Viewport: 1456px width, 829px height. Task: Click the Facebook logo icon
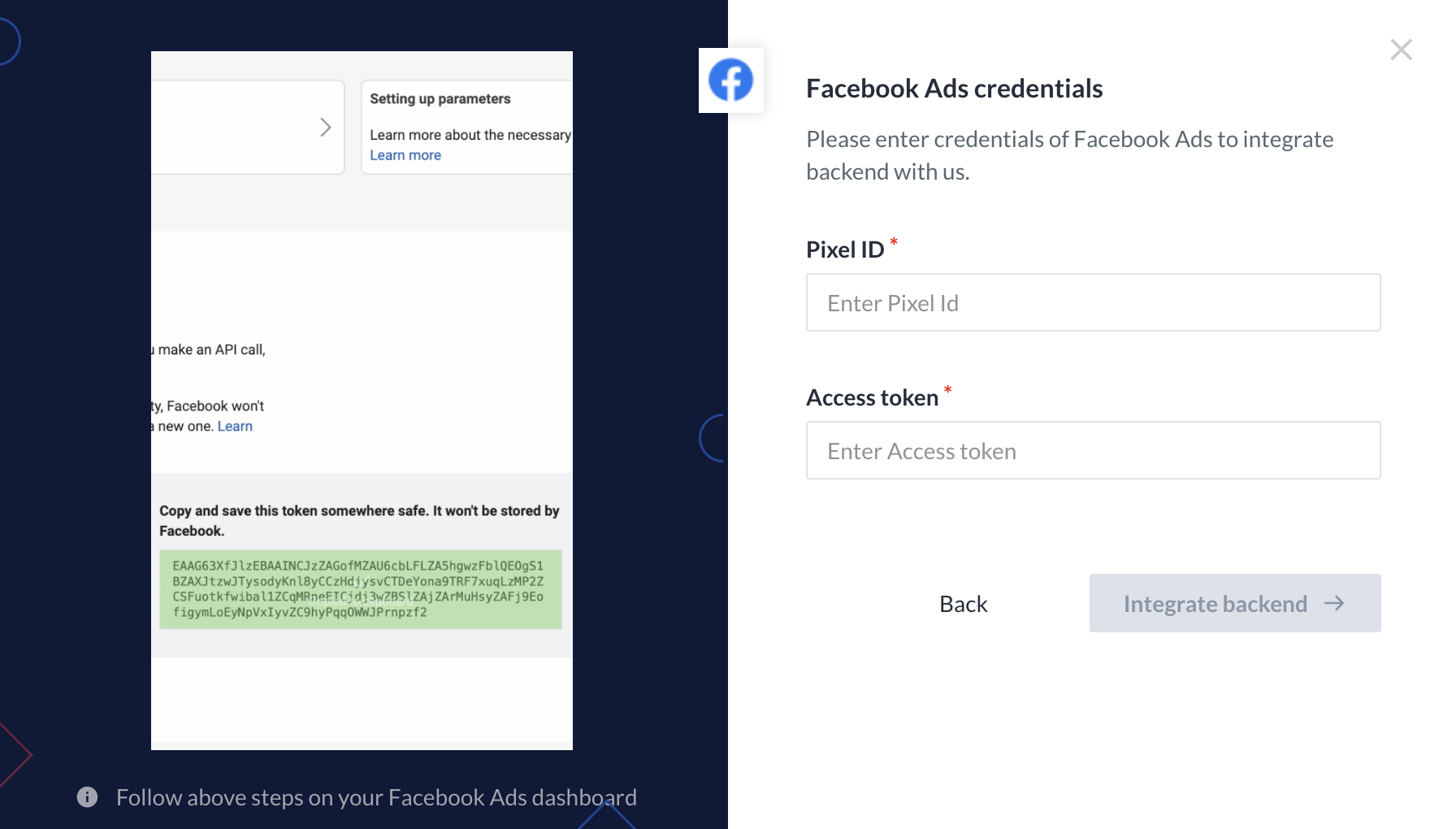click(730, 80)
